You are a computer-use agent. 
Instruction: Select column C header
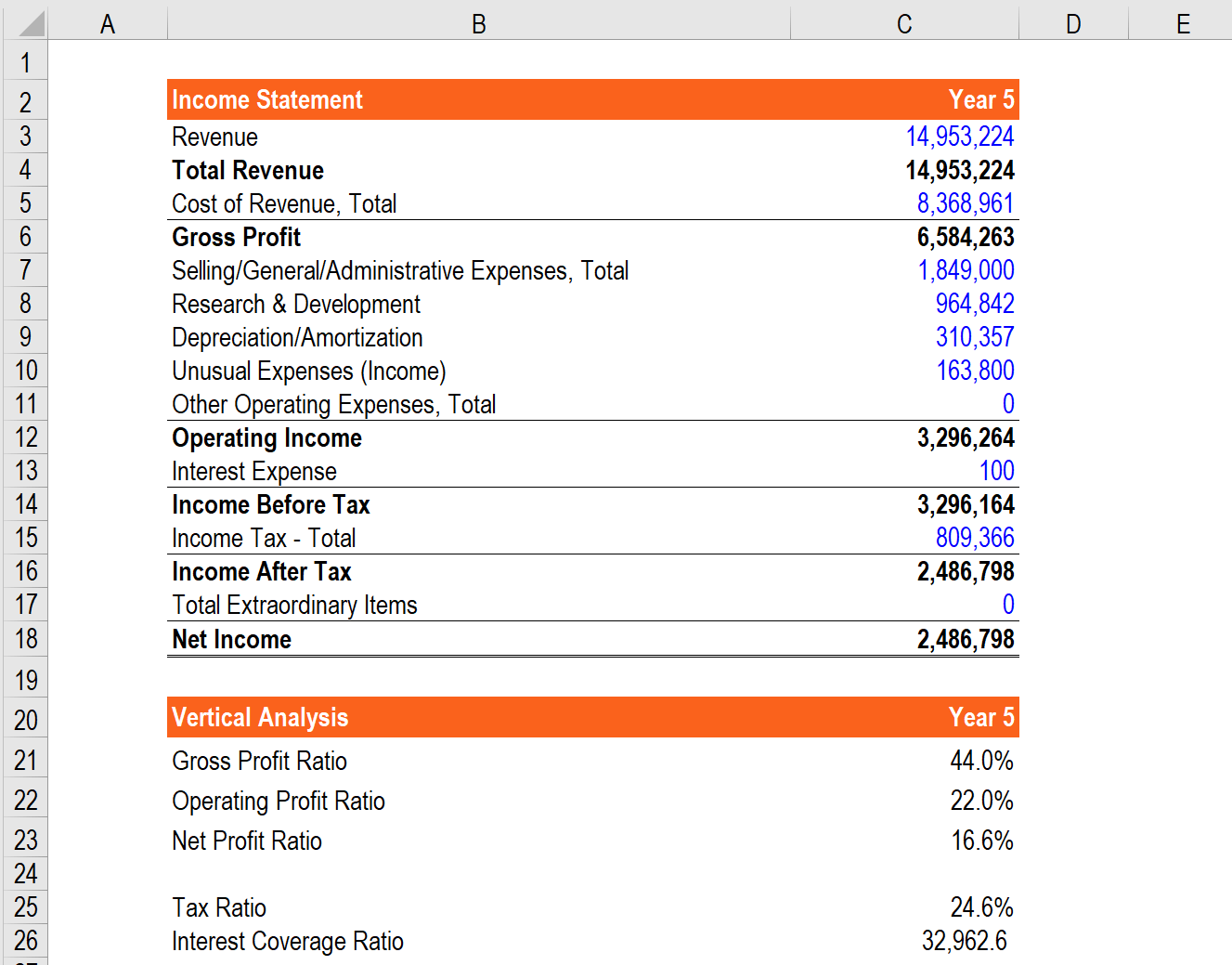coord(902,23)
